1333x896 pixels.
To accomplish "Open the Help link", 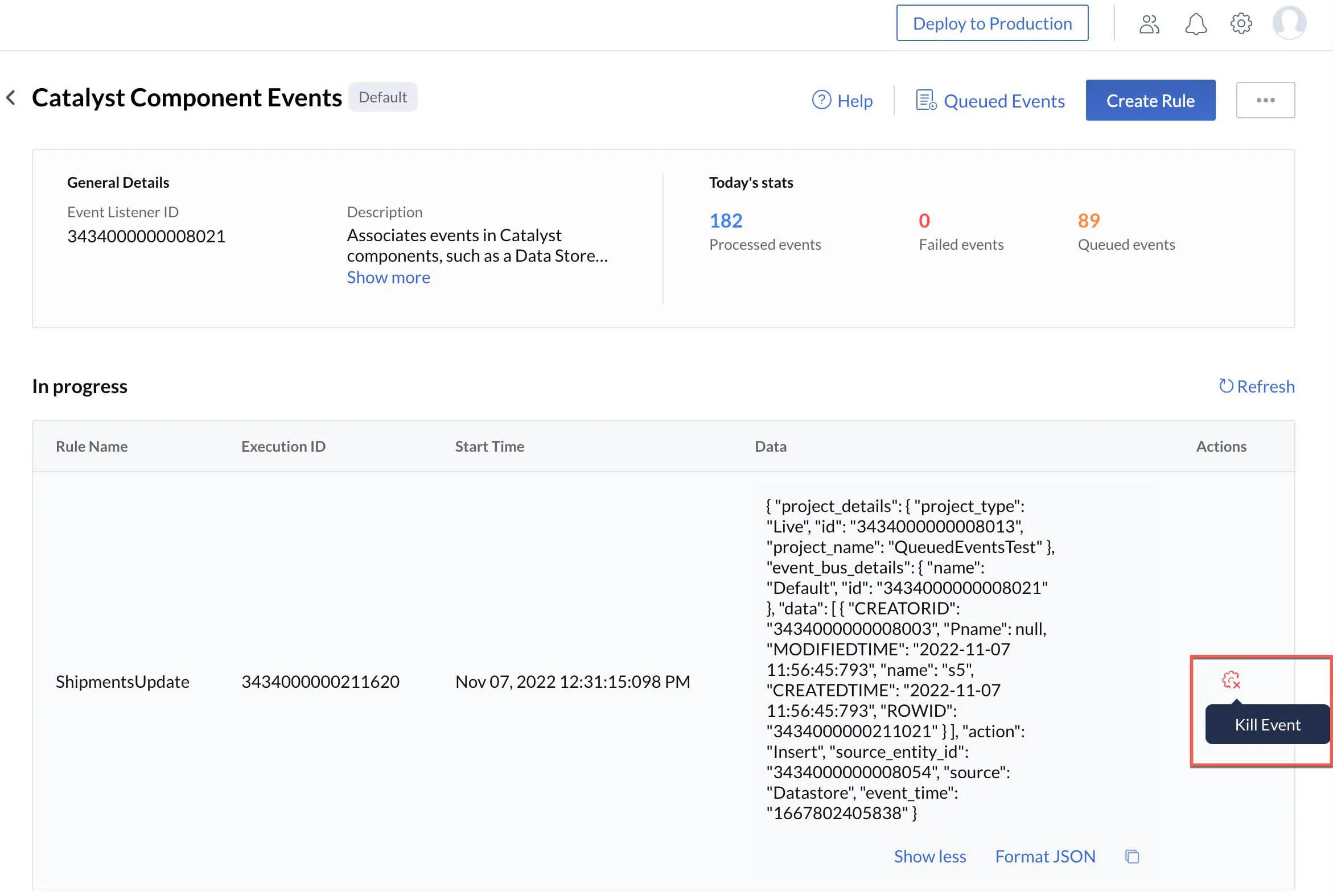I will click(854, 101).
